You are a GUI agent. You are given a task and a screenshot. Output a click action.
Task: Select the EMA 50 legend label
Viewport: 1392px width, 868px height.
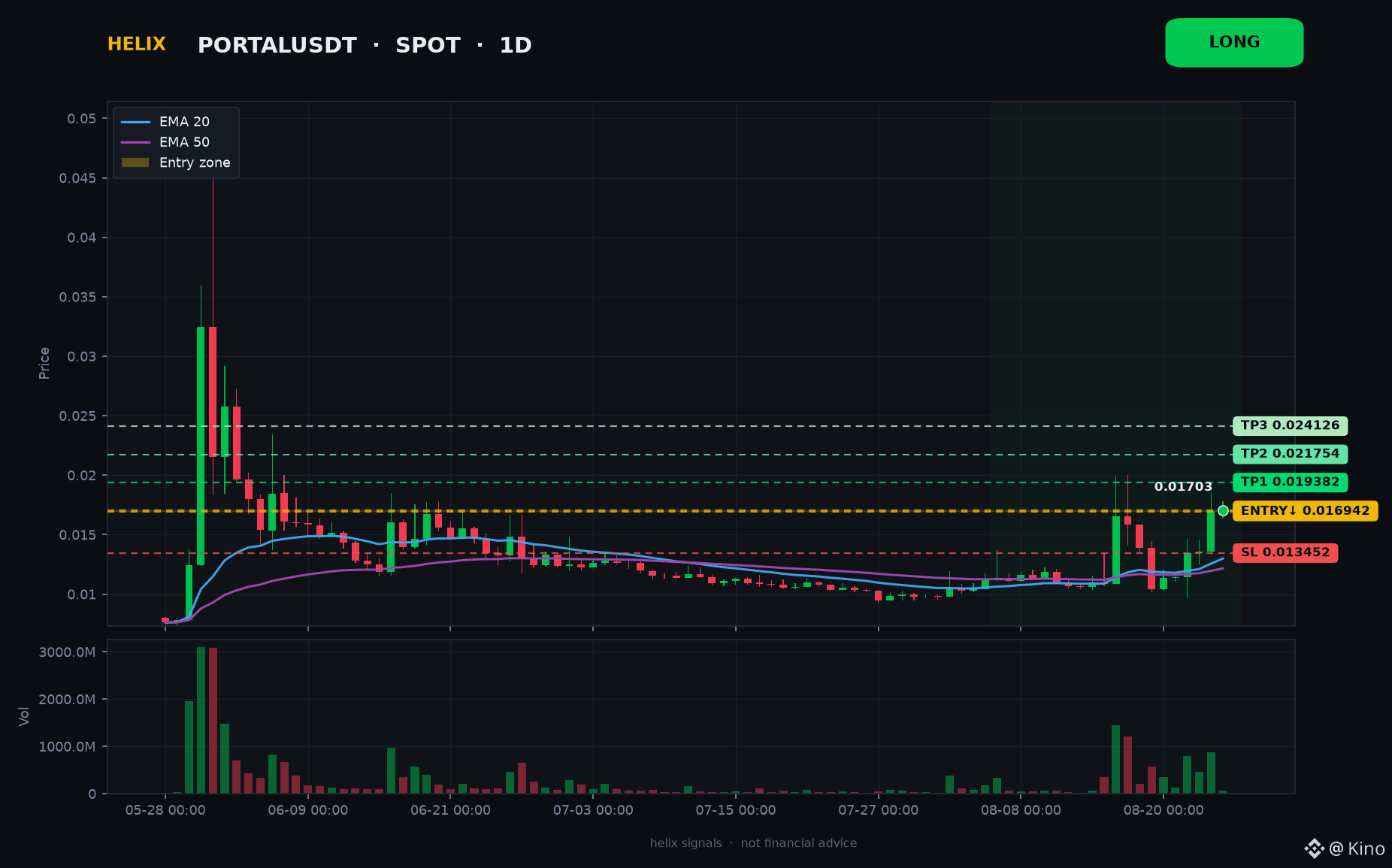coord(184,142)
